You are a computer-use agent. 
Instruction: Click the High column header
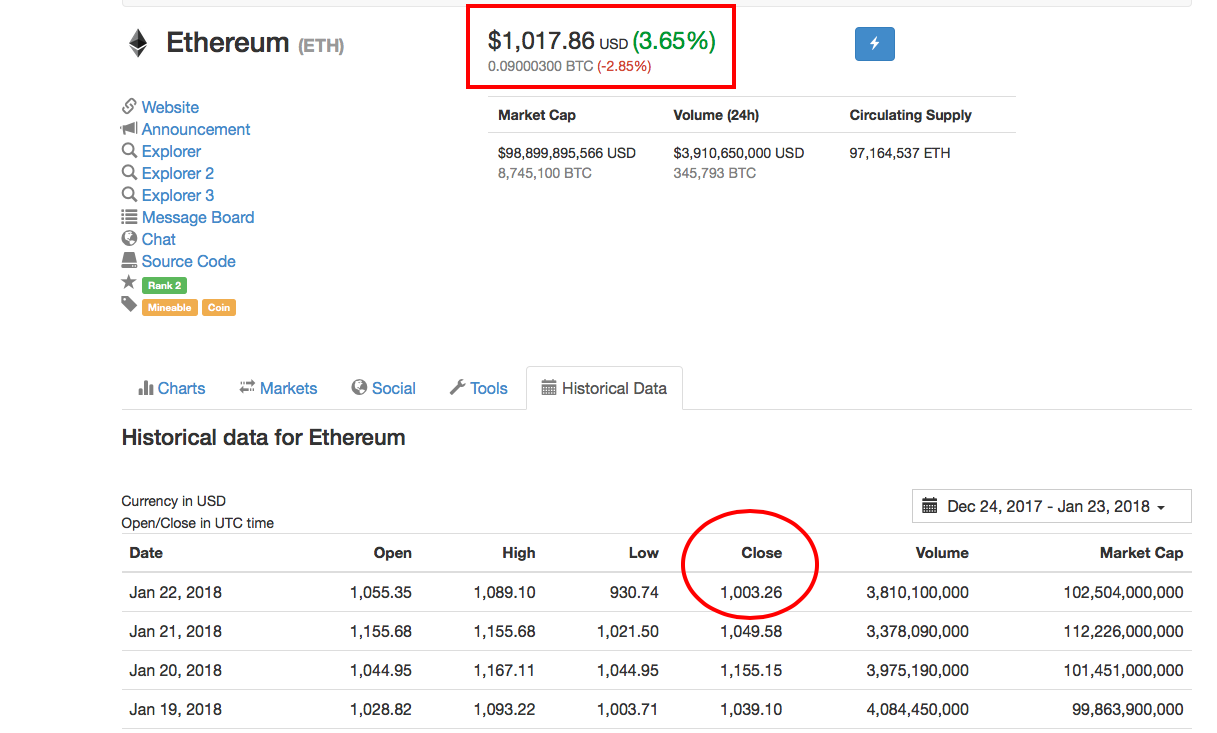tap(519, 552)
